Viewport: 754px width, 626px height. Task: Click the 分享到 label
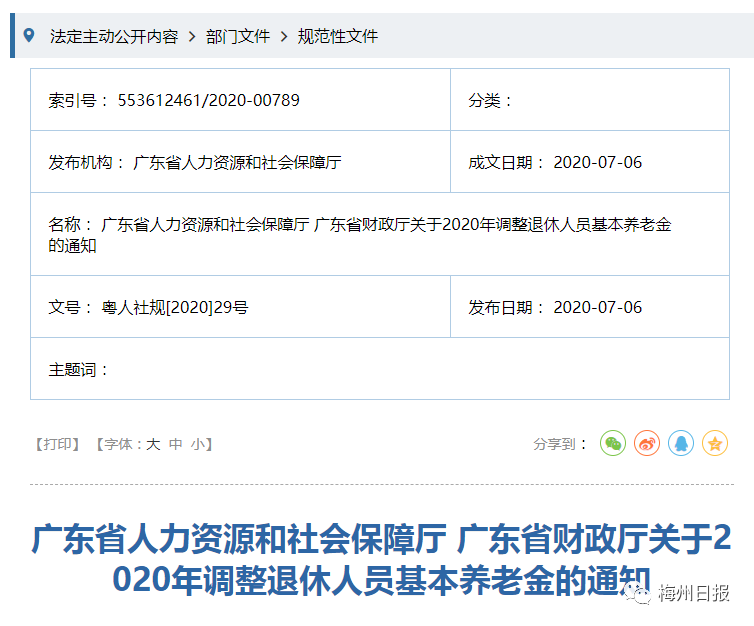560,444
